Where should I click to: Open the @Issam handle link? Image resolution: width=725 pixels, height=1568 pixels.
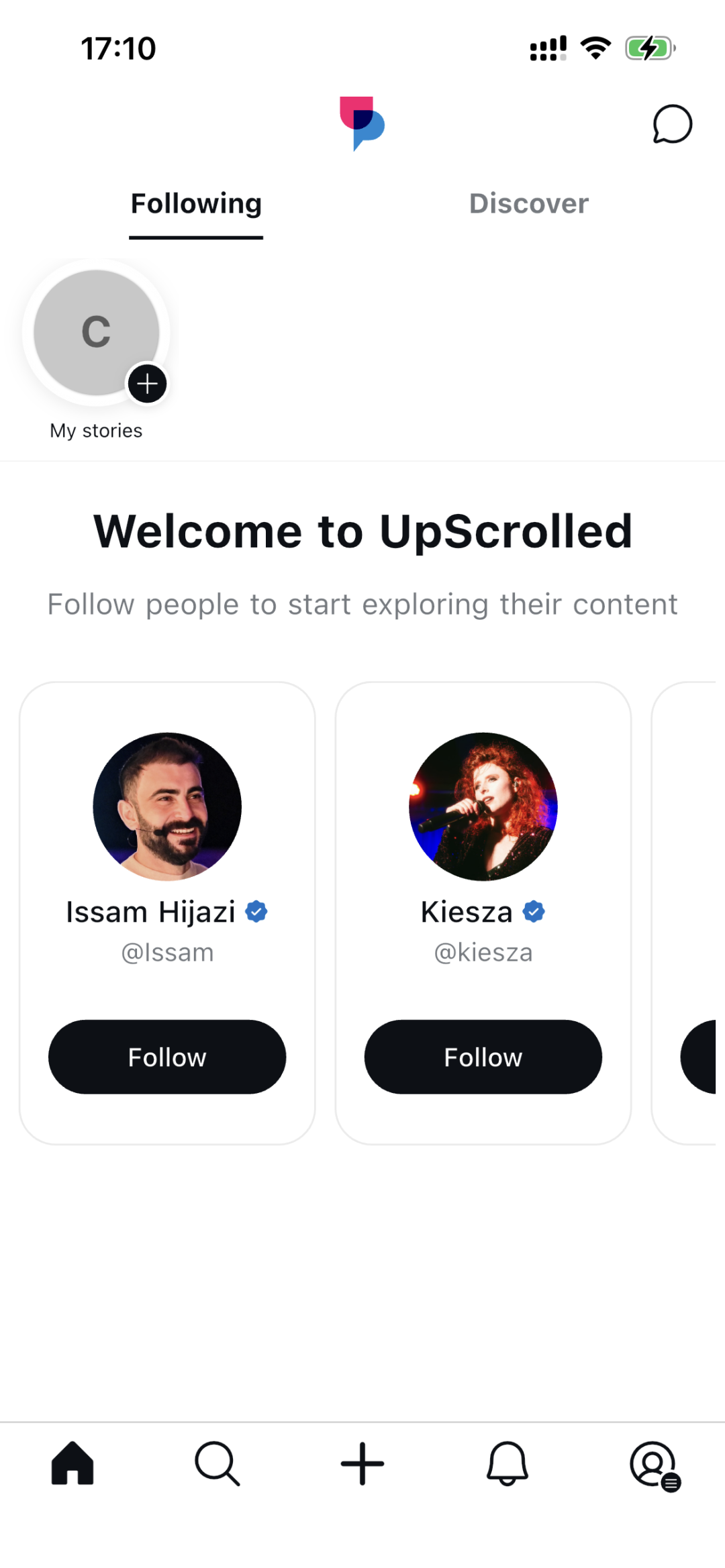(167, 953)
